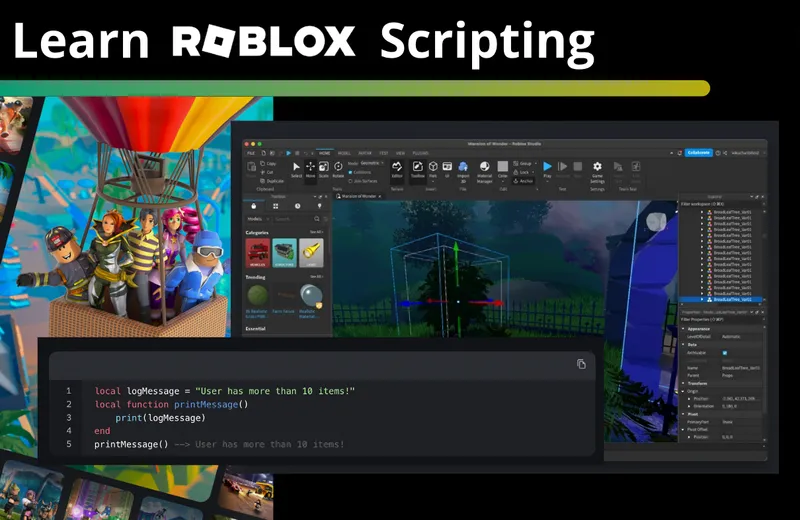Start the Play test
The image size is (800, 520).
pyautogui.click(x=547, y=169)
